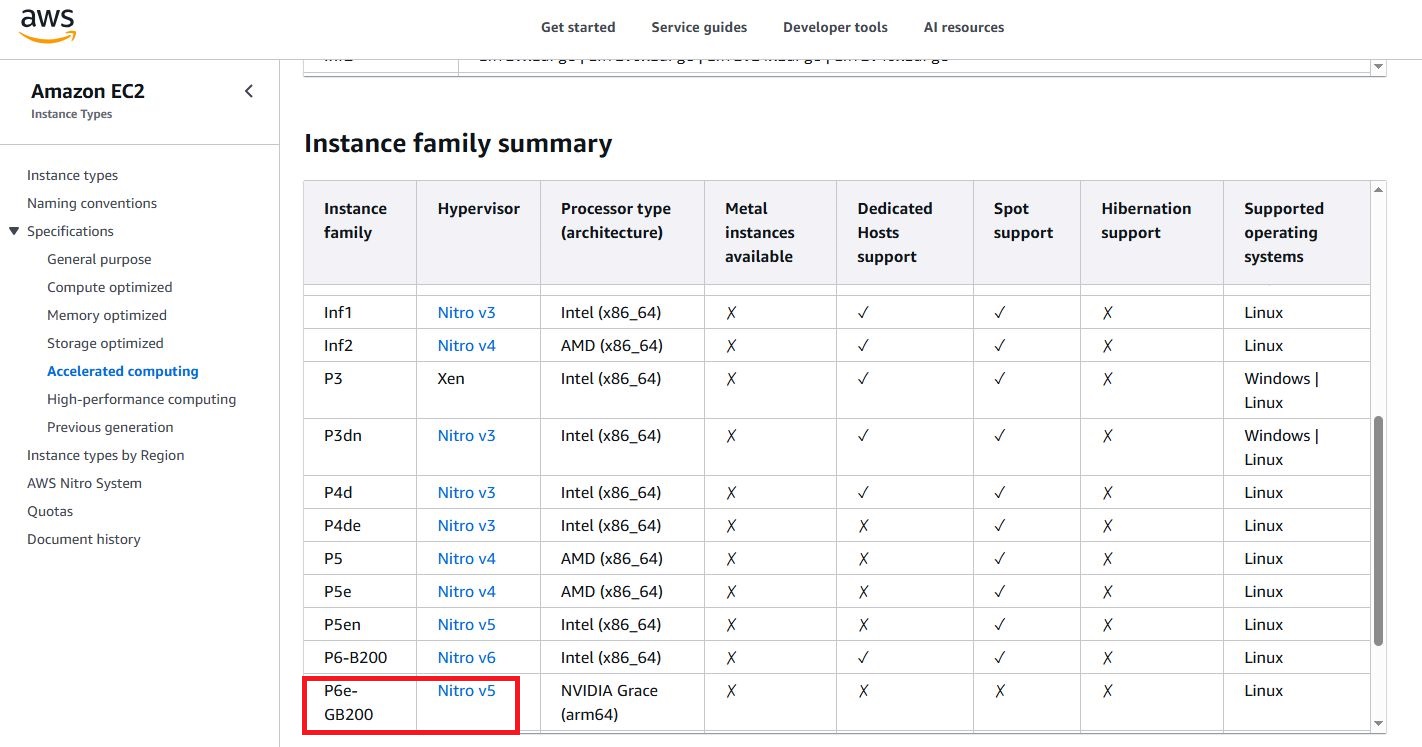Click Dedicated Hosts checkmark in P6-B200 row
This screenshot has height=747, width=1422.
(x=863, y=658)
